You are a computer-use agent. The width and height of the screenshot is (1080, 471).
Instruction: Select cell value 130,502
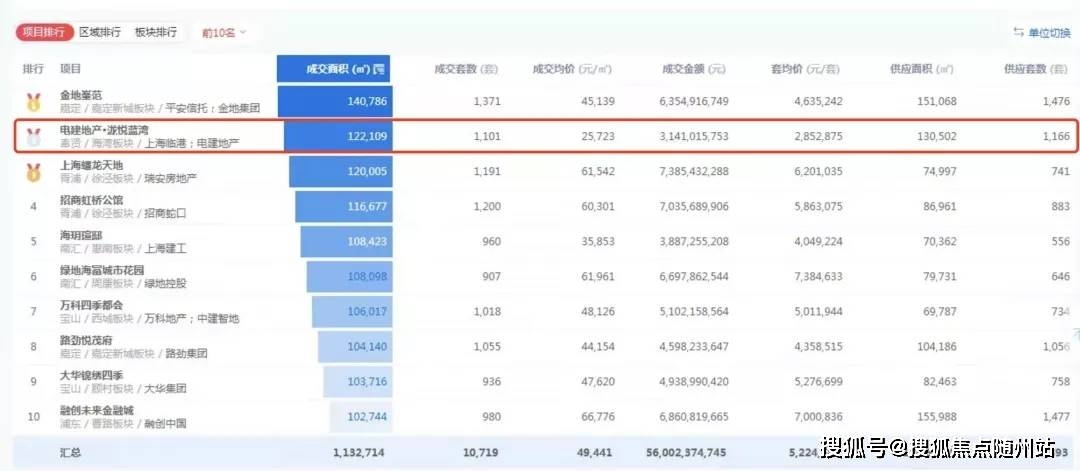(937, 137)
